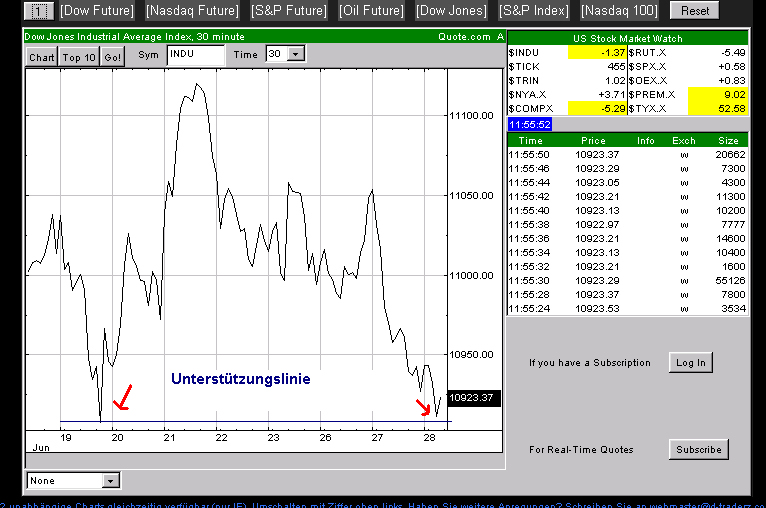Select the $OEX.X symbol in Market Watch
This screenshot has height=508, width=766.
pos(647,81)
